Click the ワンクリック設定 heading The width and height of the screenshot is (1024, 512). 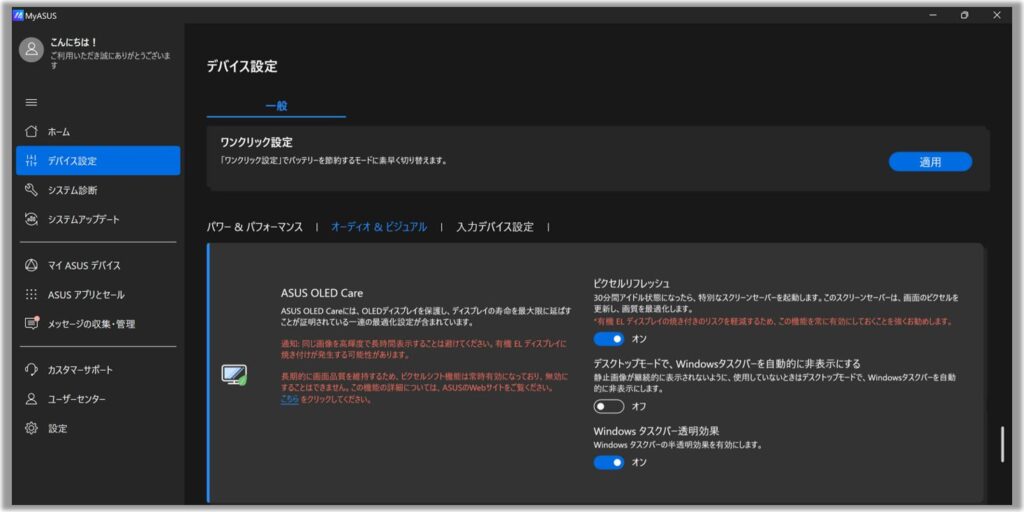coord(256,142)
